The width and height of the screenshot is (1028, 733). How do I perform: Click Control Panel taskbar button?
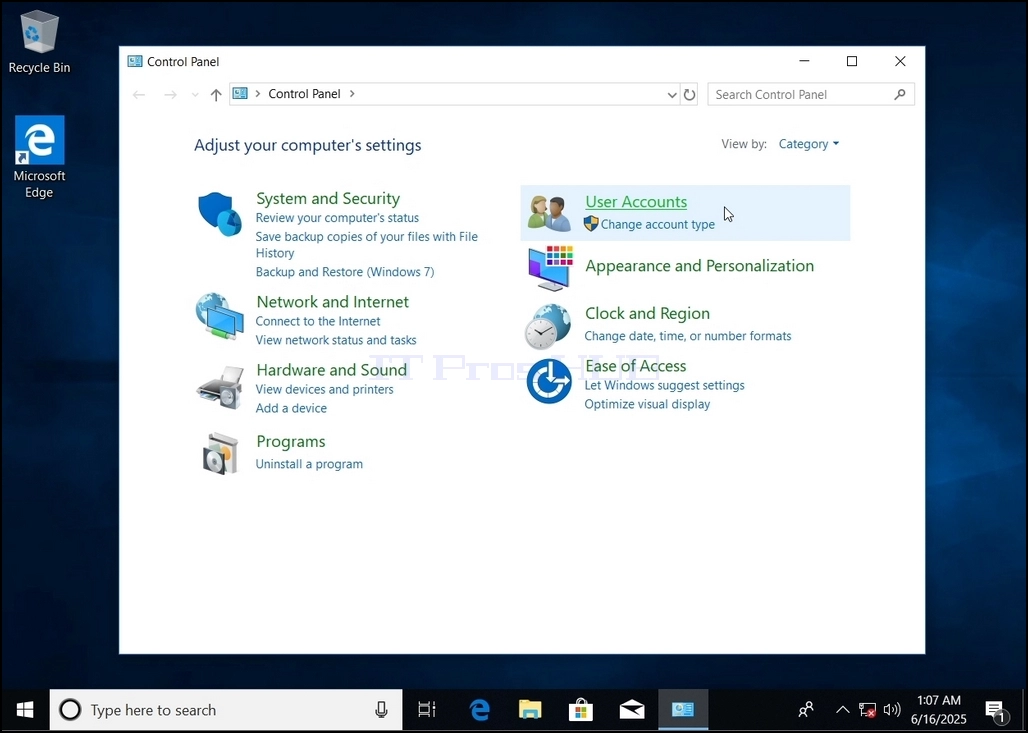[x=682, y=709]
